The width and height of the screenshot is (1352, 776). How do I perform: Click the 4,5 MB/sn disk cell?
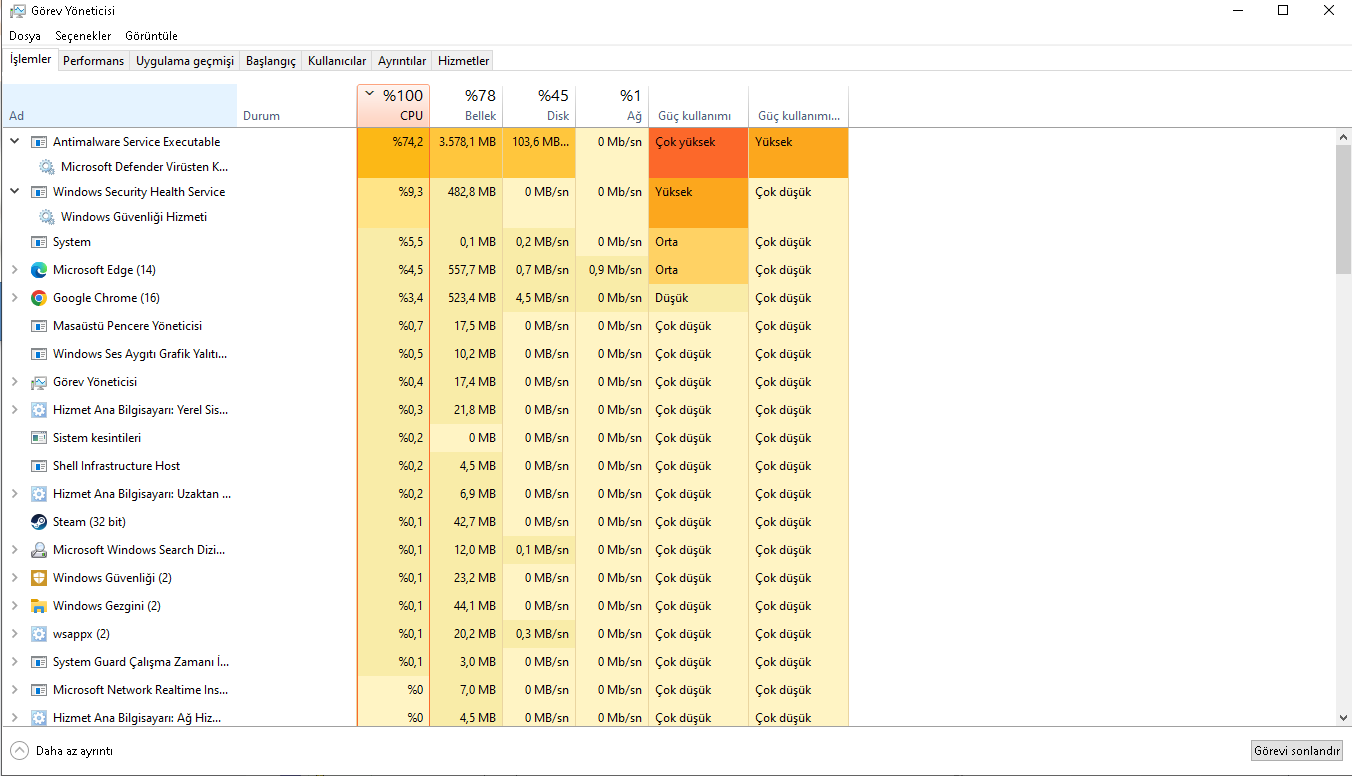[539, 298]
